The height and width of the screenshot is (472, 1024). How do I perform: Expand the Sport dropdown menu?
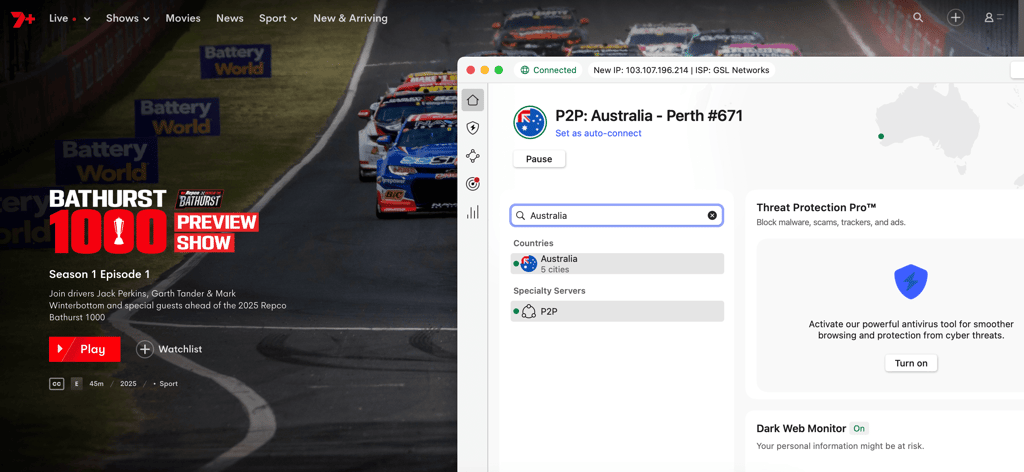click(x=278, y=18)
